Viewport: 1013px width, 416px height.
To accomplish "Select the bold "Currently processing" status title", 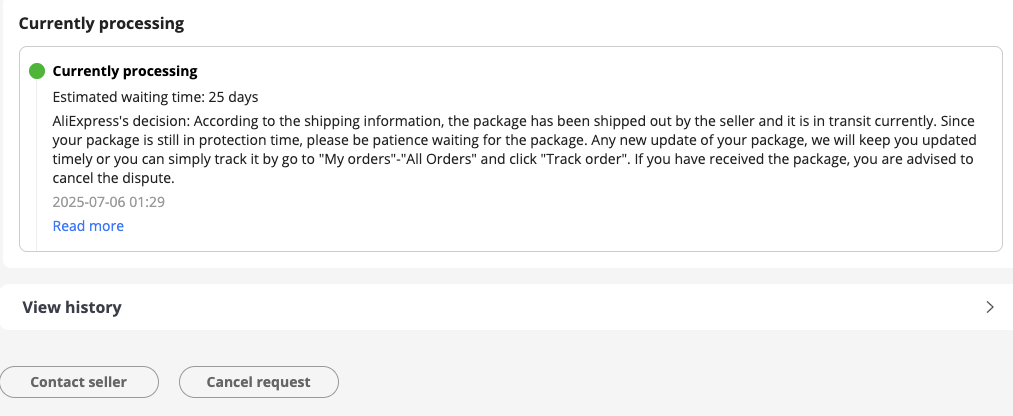I will coord(124,71).
